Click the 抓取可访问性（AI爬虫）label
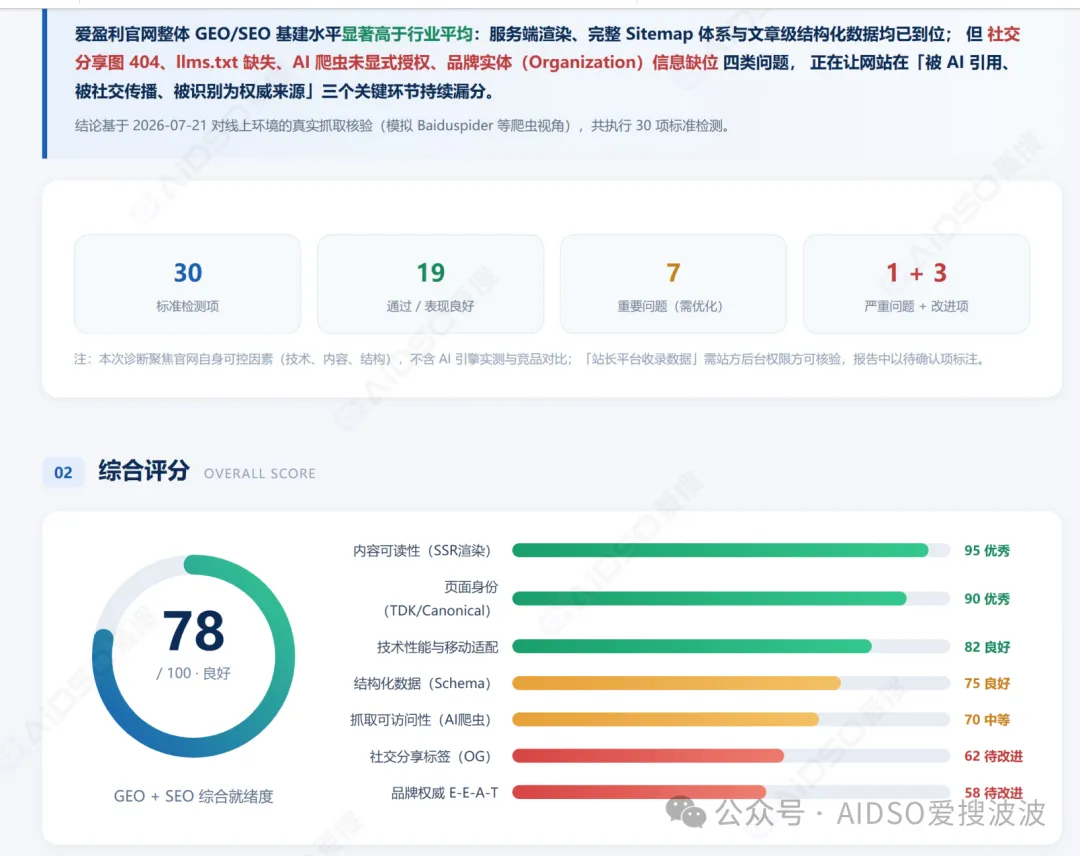1080x856 pixels. (420, 720)
